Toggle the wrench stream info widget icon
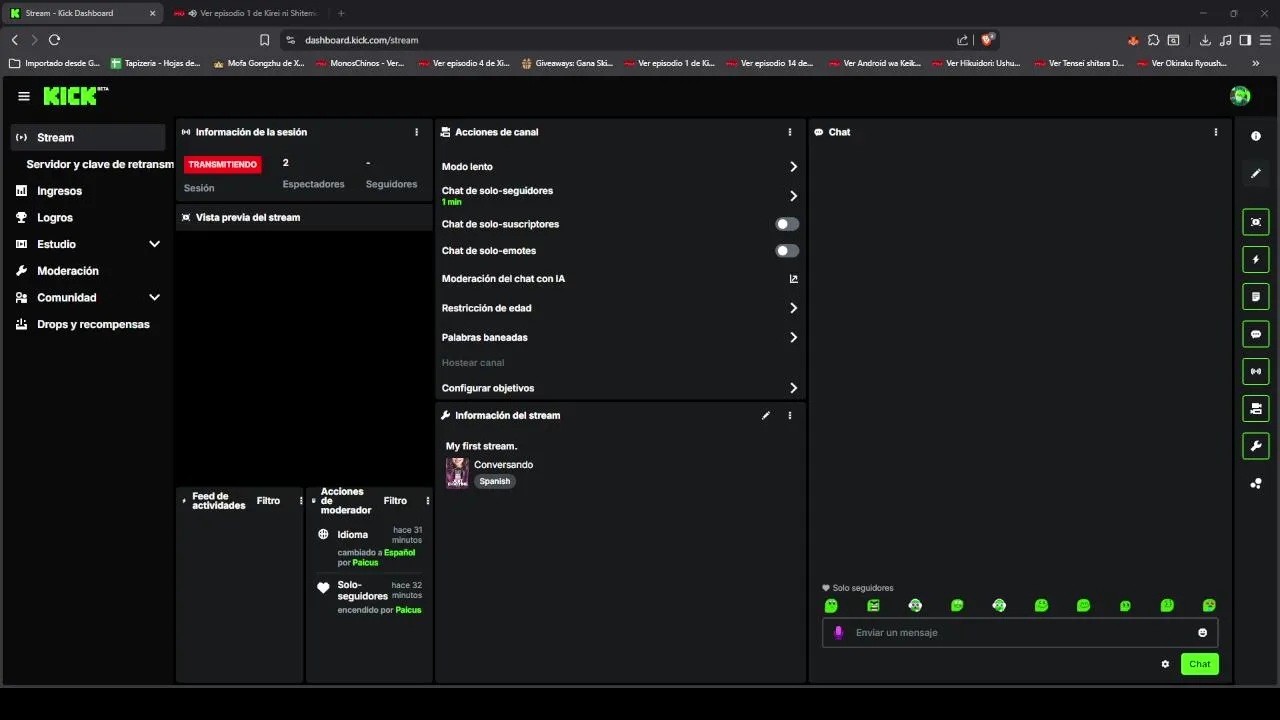Screen dimensions: 1280x720 pos(1256,445)
